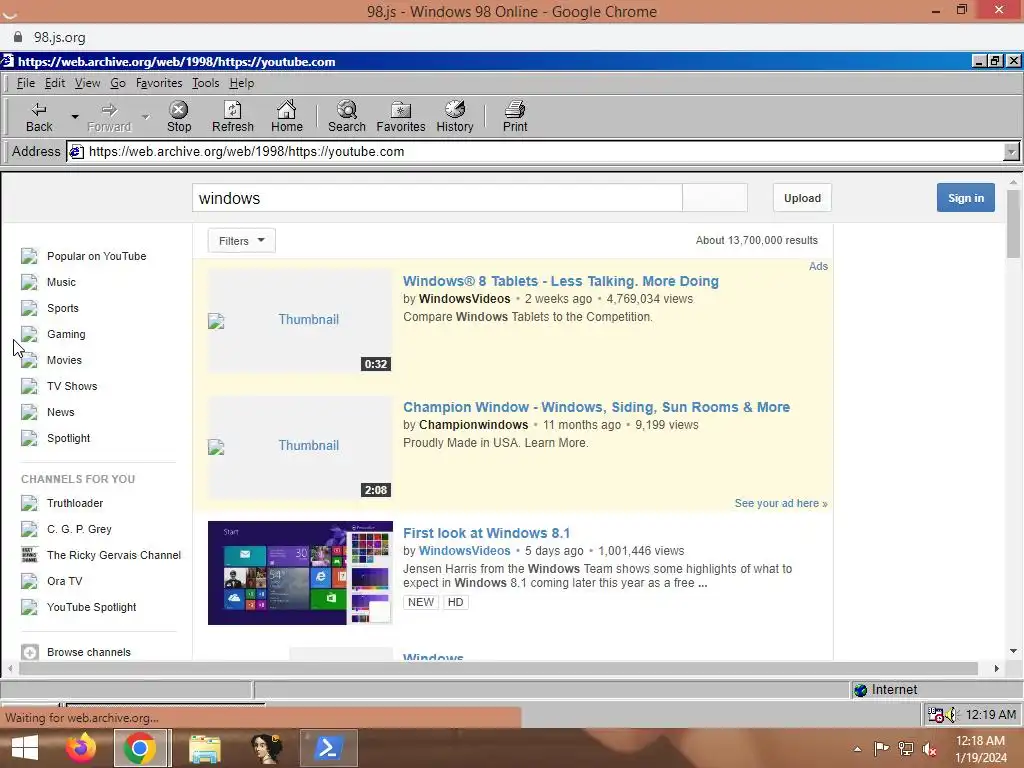Open the Sports sidebar category
Image resolution: width=1024 pixels, height=768 pixels.
pyautogui.click(x=63, y=308)
